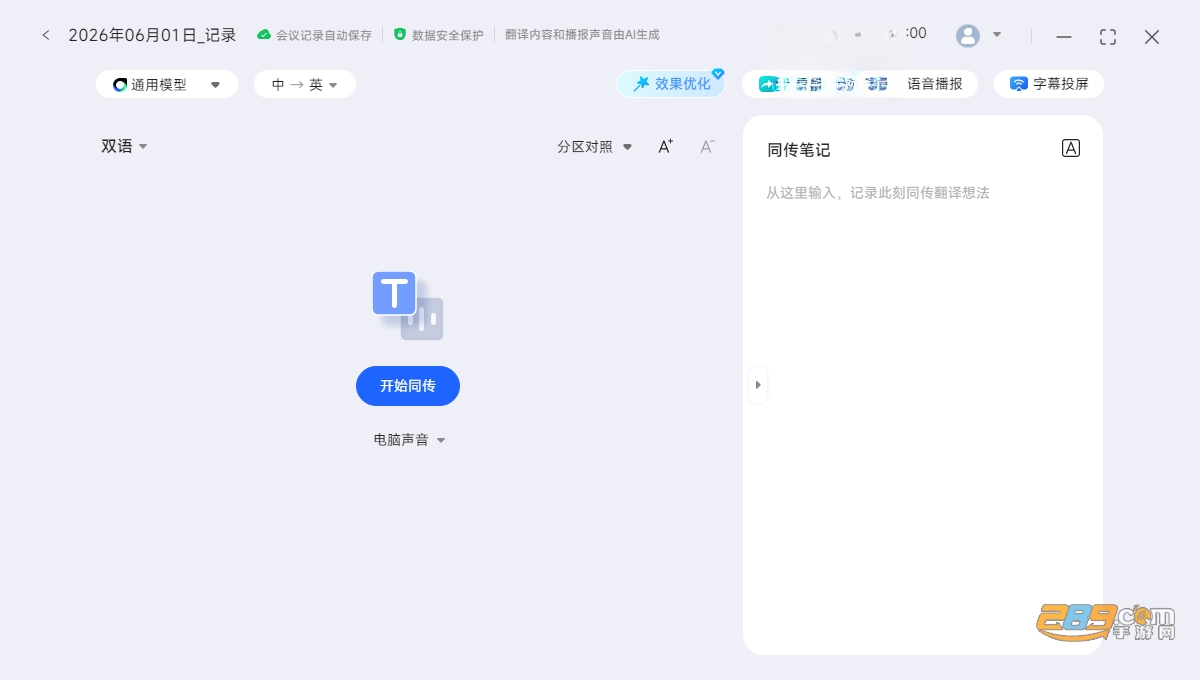Select the 语音播报 option
Screen dimensions: 1200x680
pyautogui.click(x=935, y=84)
